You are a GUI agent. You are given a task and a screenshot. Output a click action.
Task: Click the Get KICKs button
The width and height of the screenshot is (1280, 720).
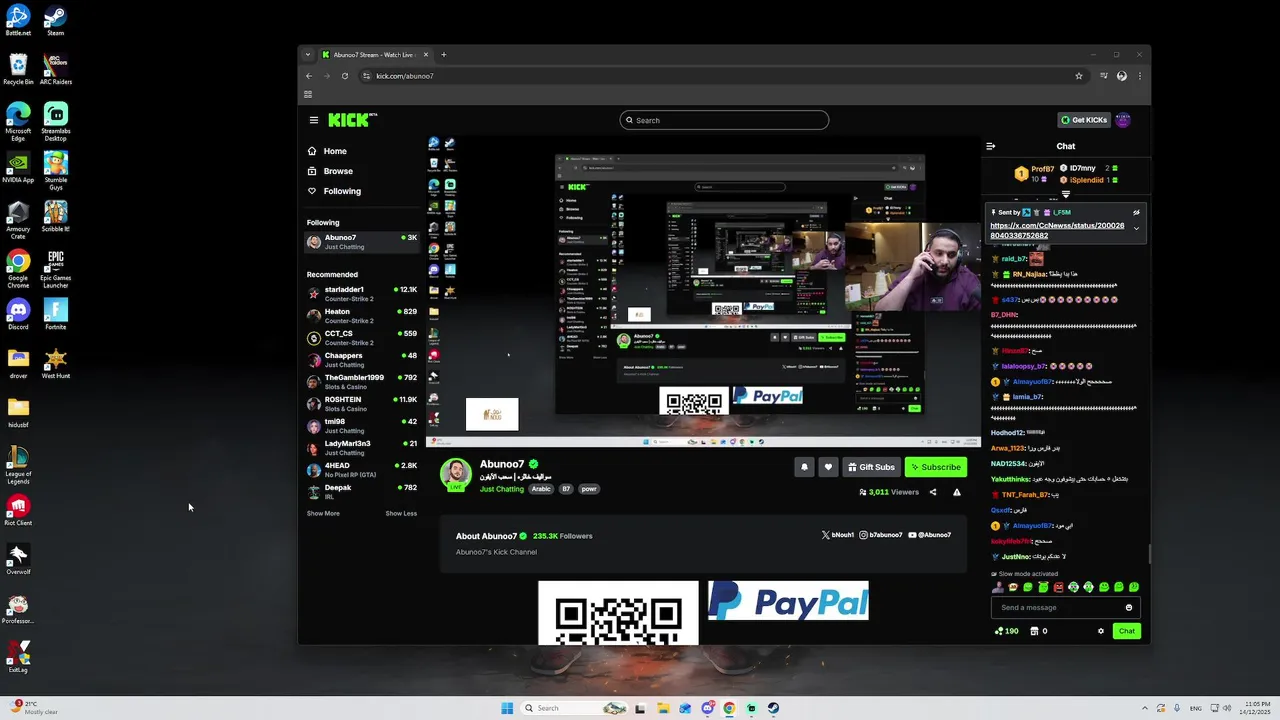(x=1084, y=120)
